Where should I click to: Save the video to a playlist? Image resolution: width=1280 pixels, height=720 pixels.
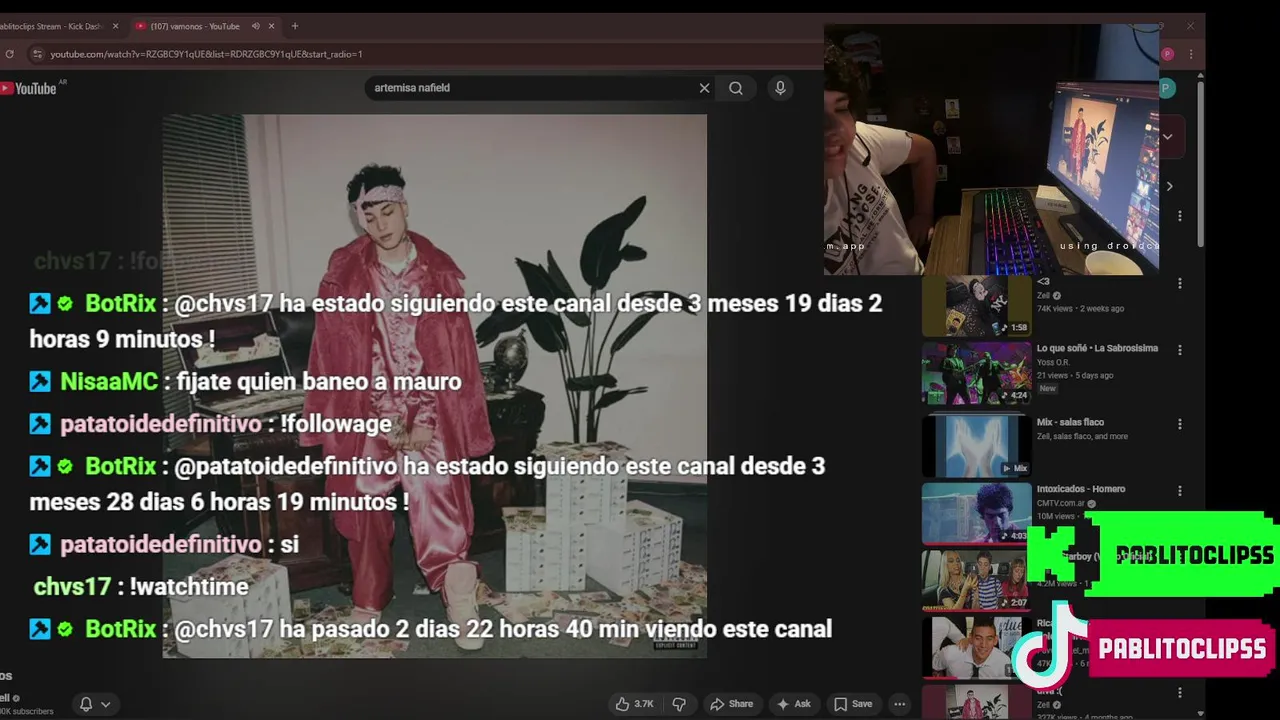(x=853, y=704)
